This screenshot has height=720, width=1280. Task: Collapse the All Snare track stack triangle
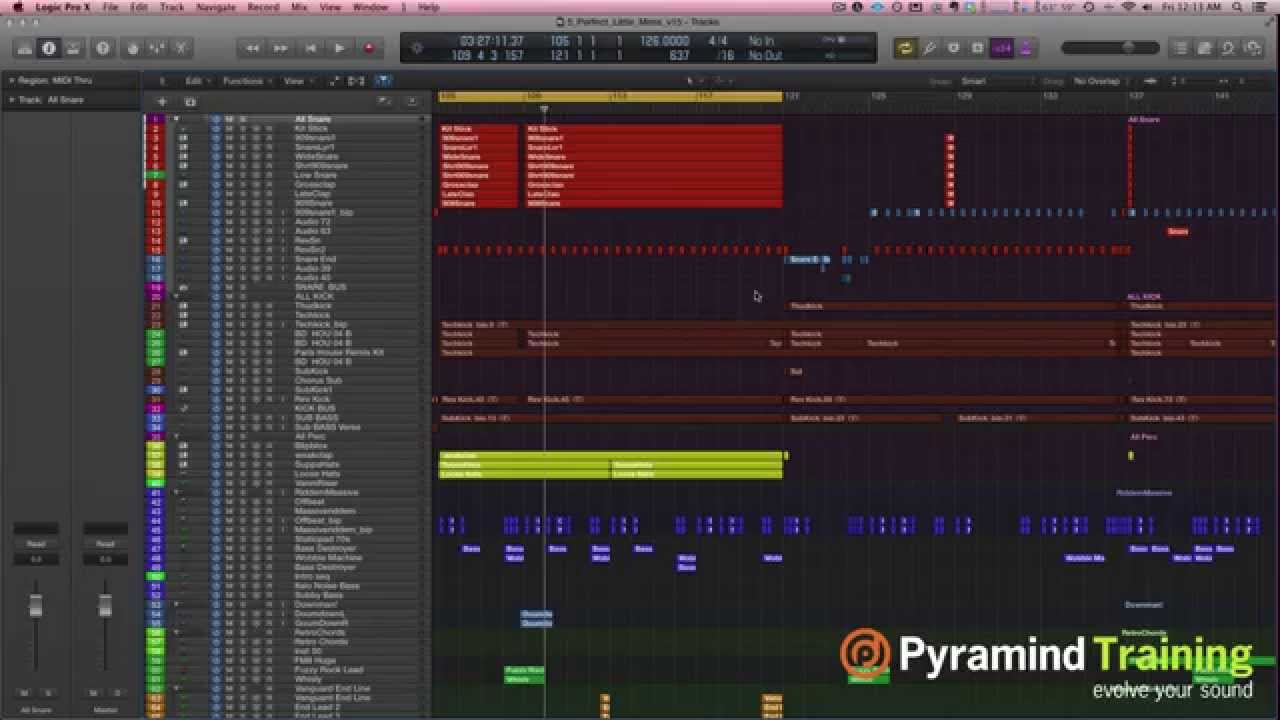pos(177,119)
